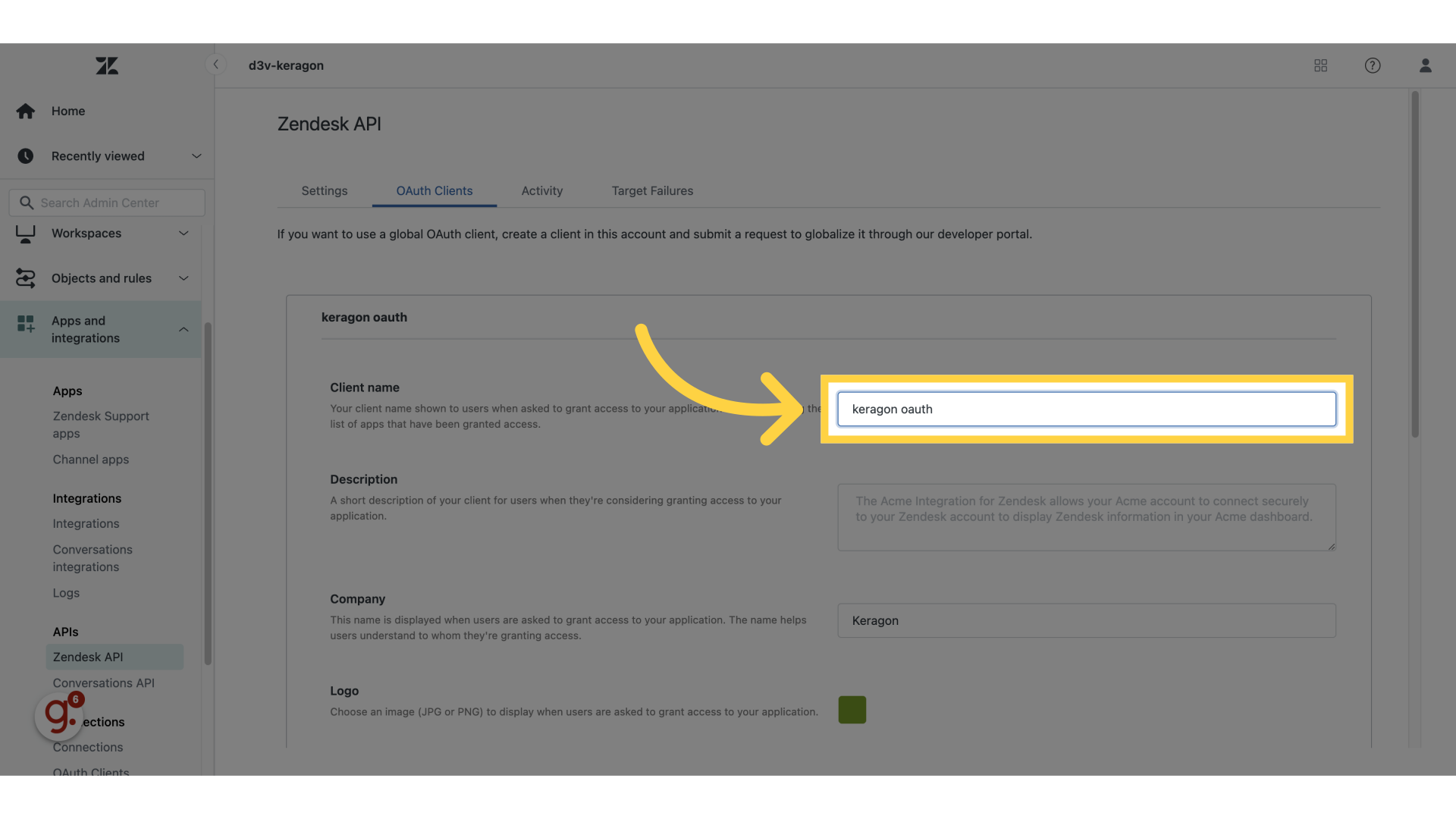1456x819 pixels.
Task: Click the Home label in sidebar
Action: pos(68,111)
